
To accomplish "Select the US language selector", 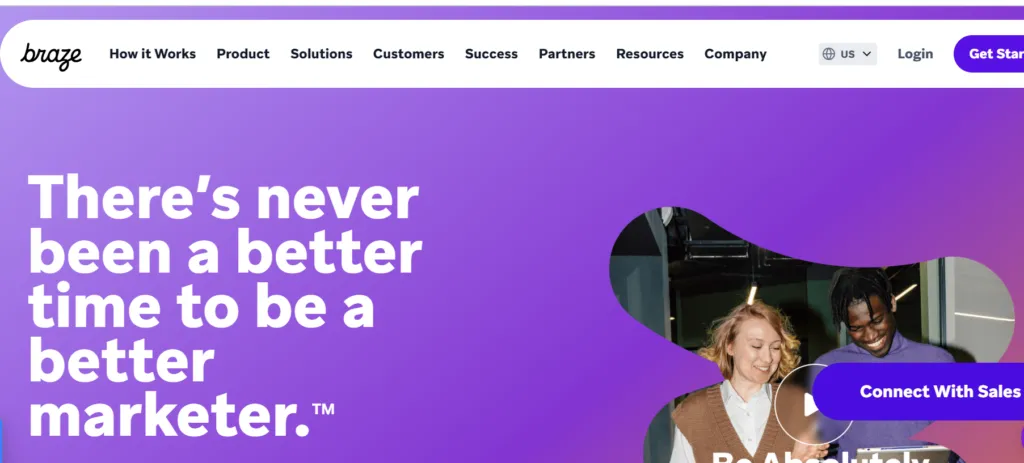I will click(848, 54).
